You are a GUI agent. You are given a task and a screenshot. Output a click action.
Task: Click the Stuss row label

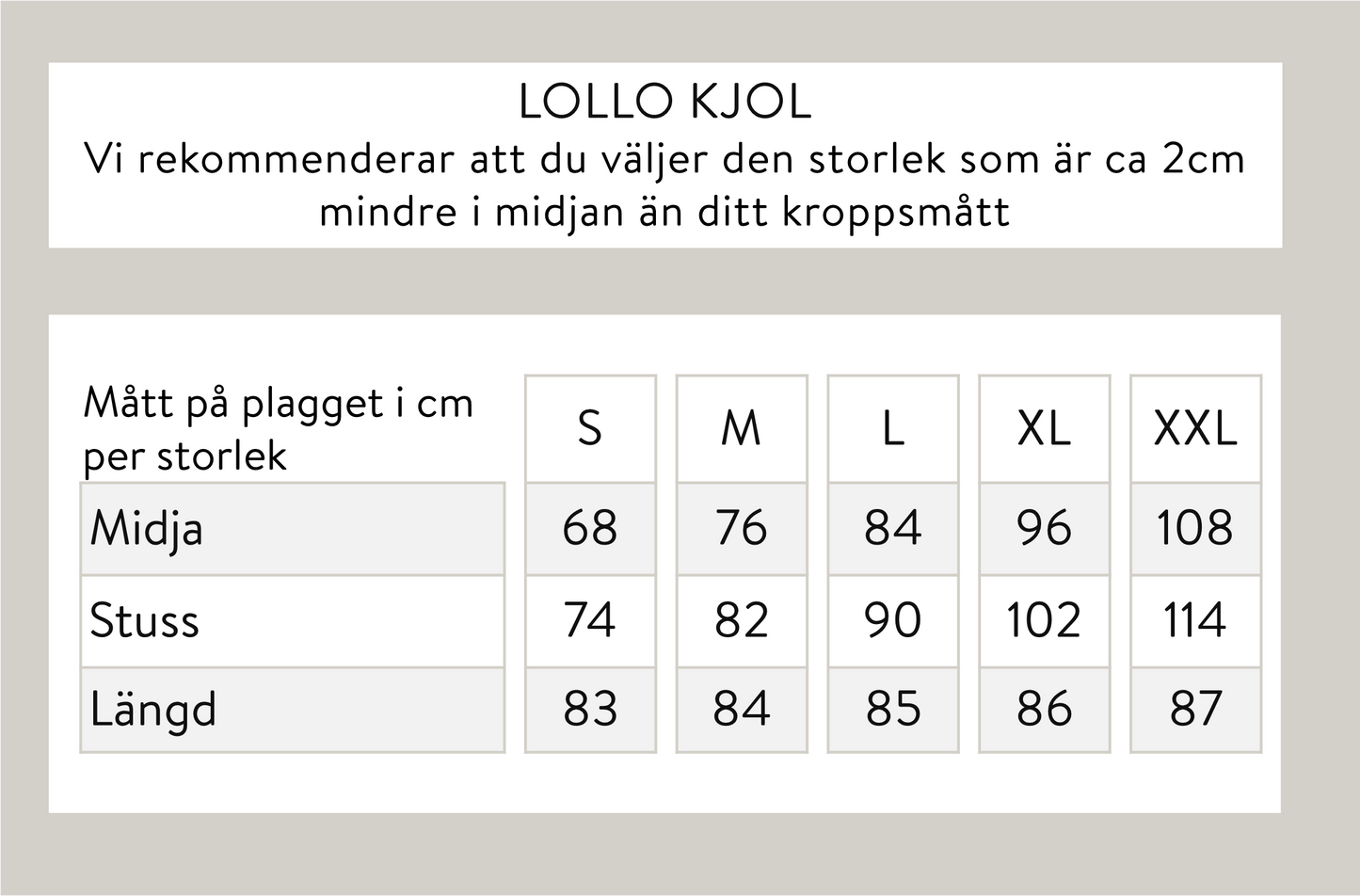(x=145, y=621)
